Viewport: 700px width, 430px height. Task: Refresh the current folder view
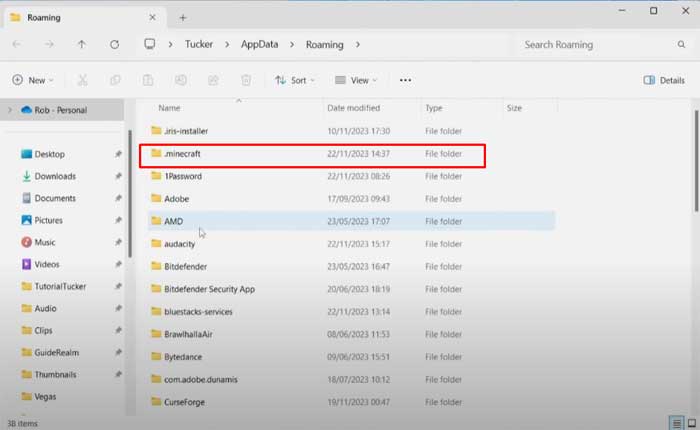click(114, 44)
